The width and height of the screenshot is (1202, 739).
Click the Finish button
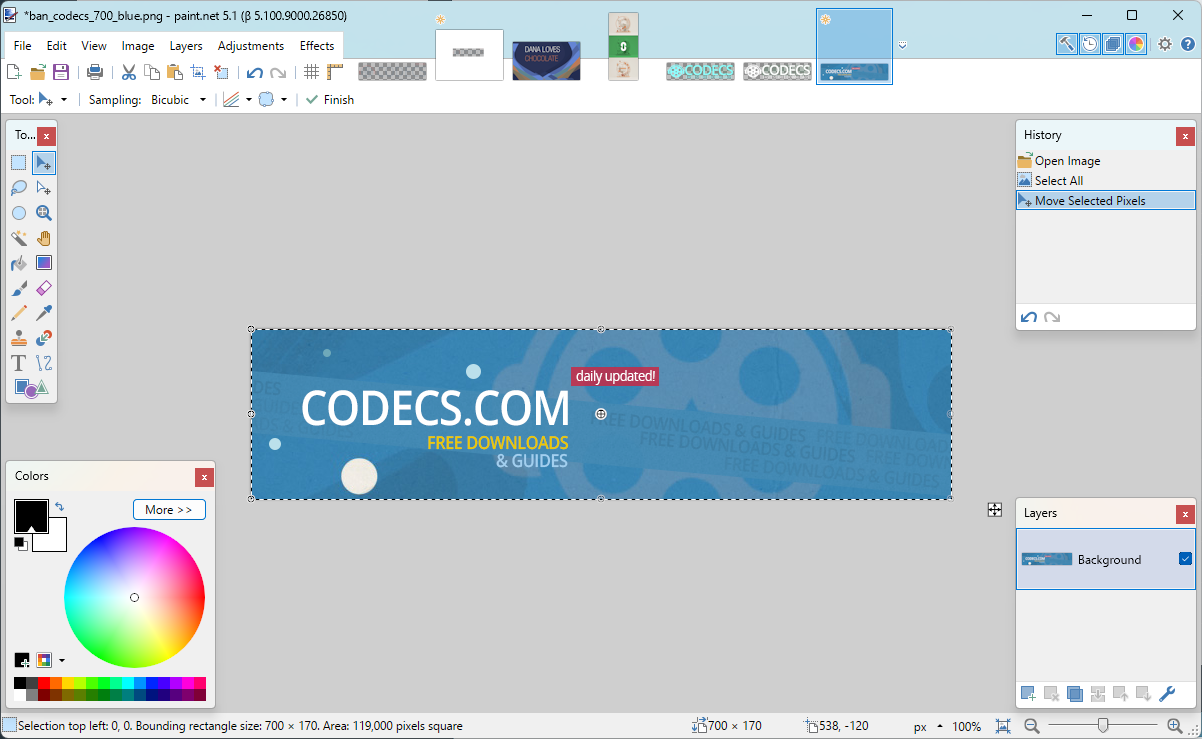click(330, 100)
